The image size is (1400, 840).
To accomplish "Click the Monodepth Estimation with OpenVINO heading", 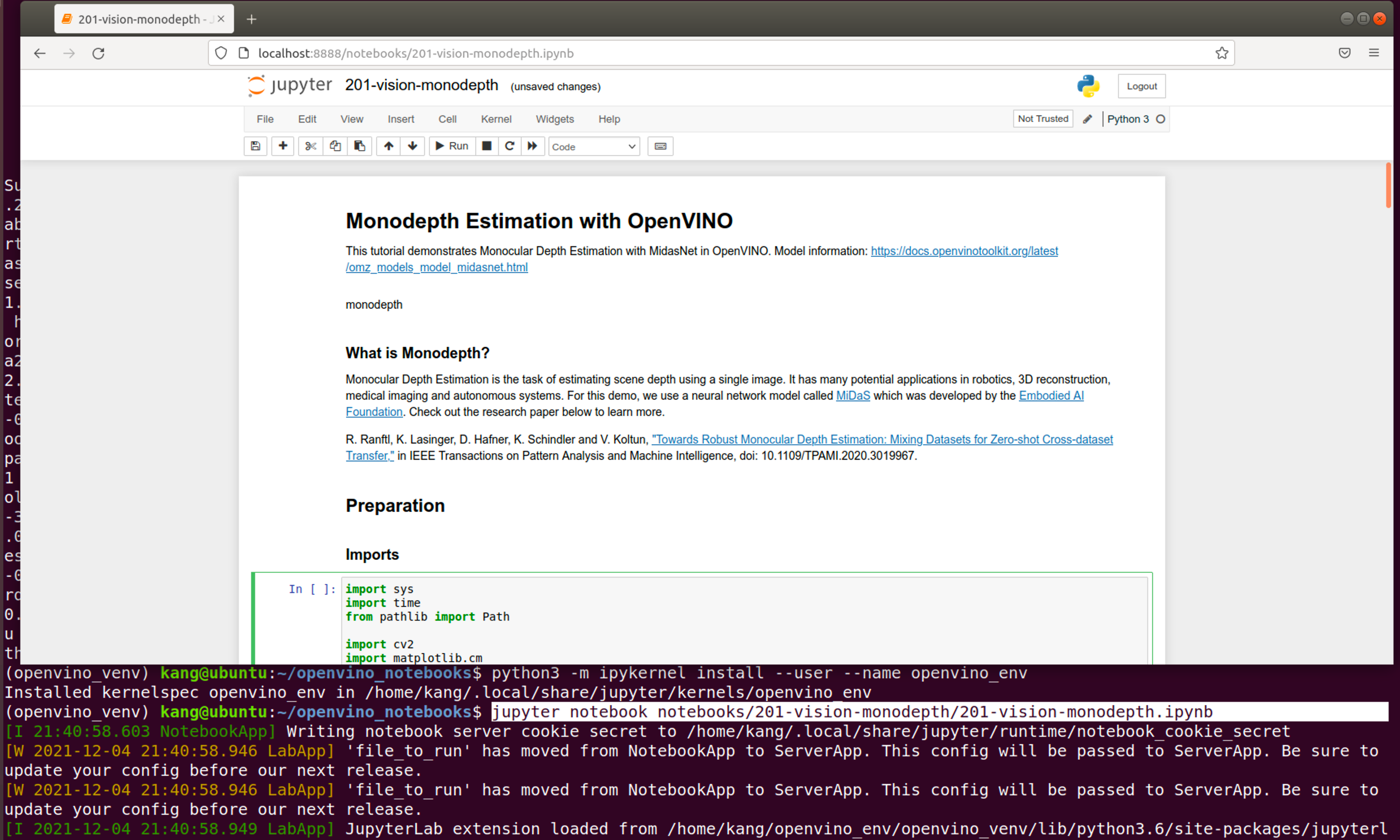I will pos(539,221).
